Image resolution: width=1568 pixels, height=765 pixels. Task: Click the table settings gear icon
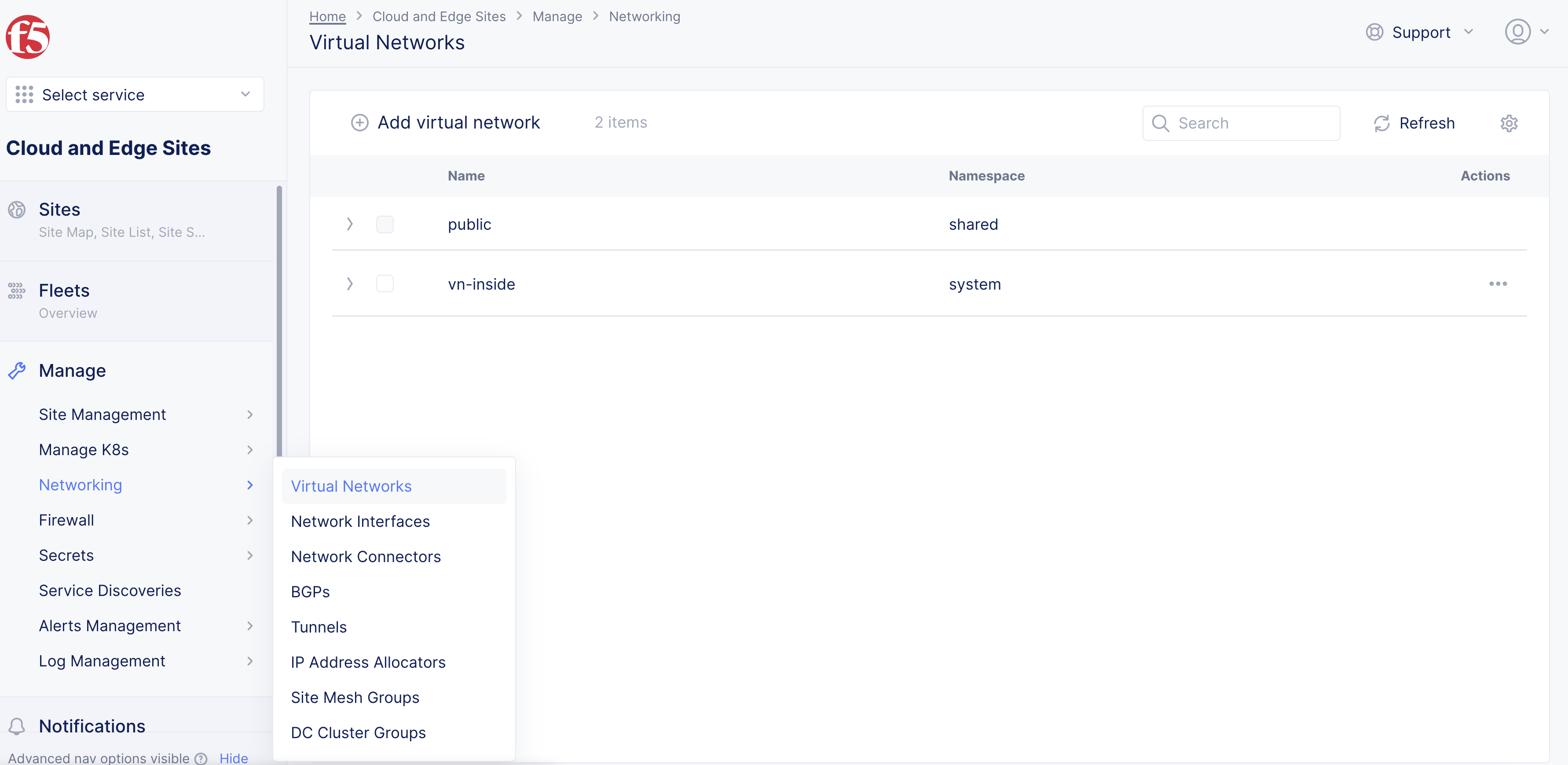tap(1508, 124)
